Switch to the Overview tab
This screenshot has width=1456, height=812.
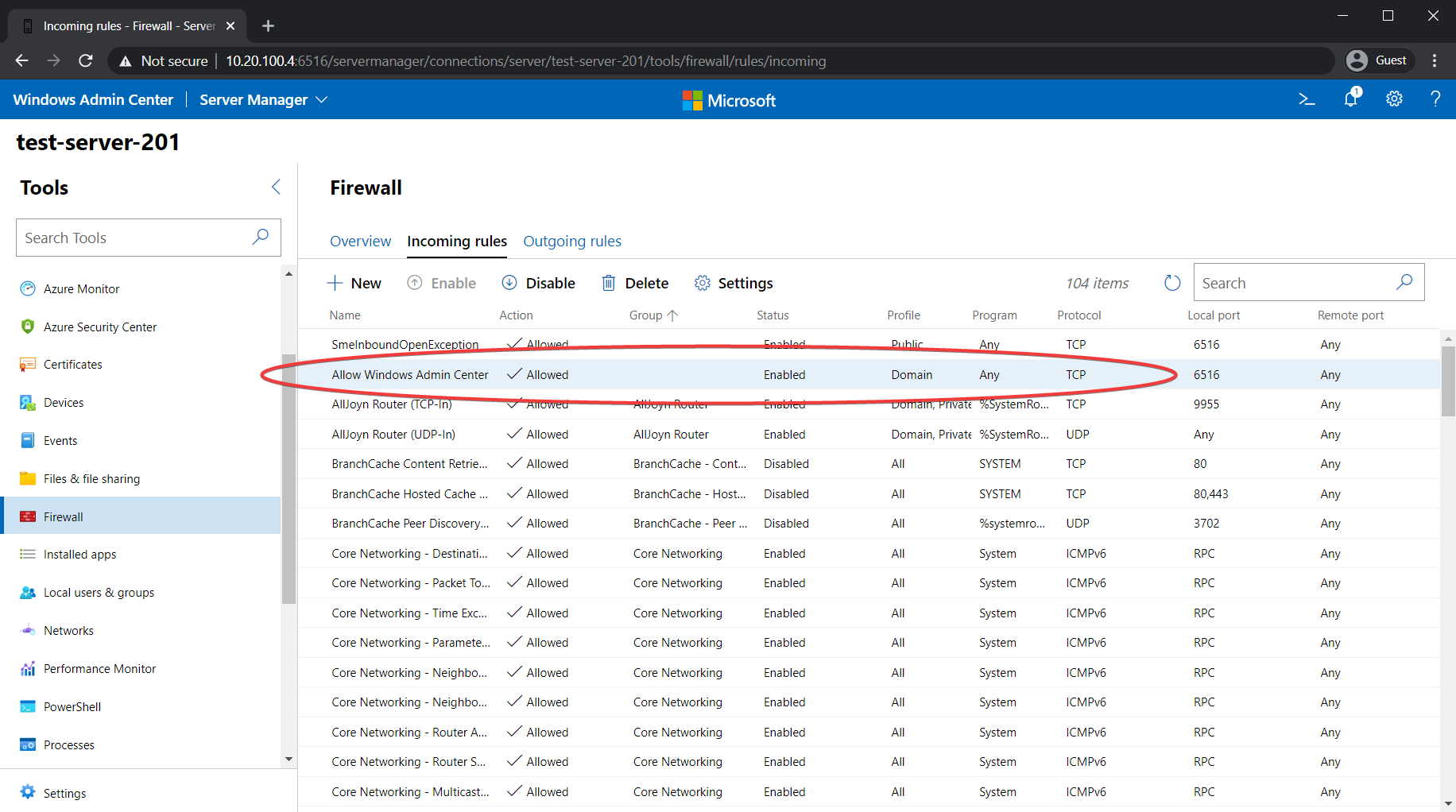361,241
